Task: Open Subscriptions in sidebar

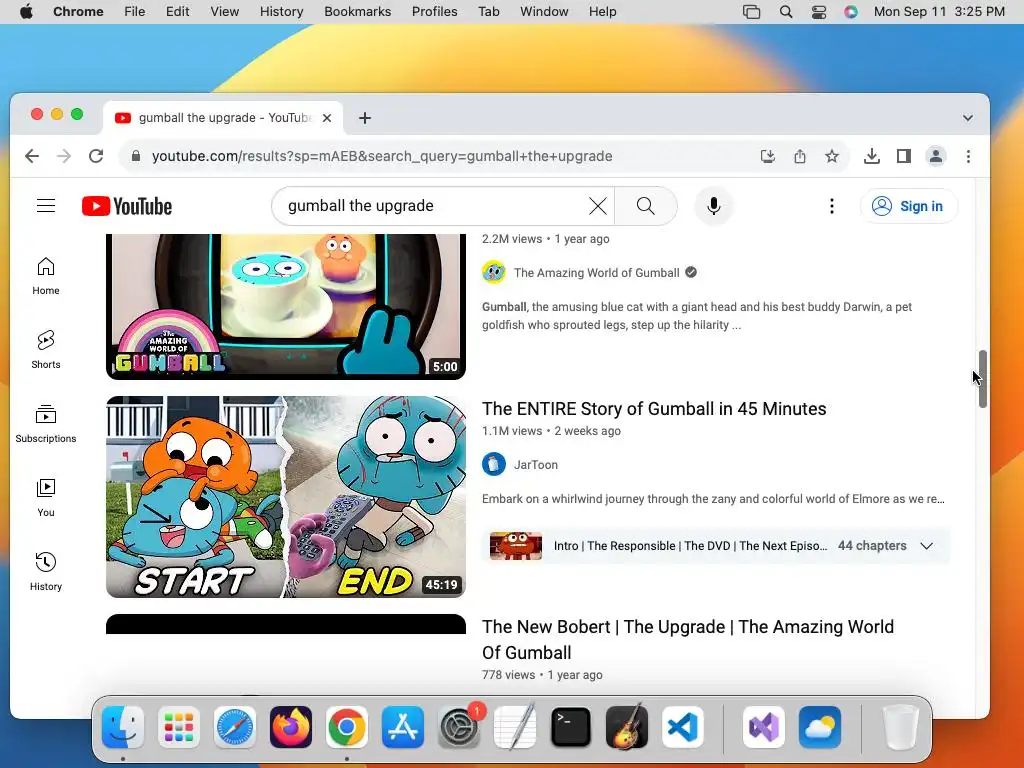Action: (46, 424)
